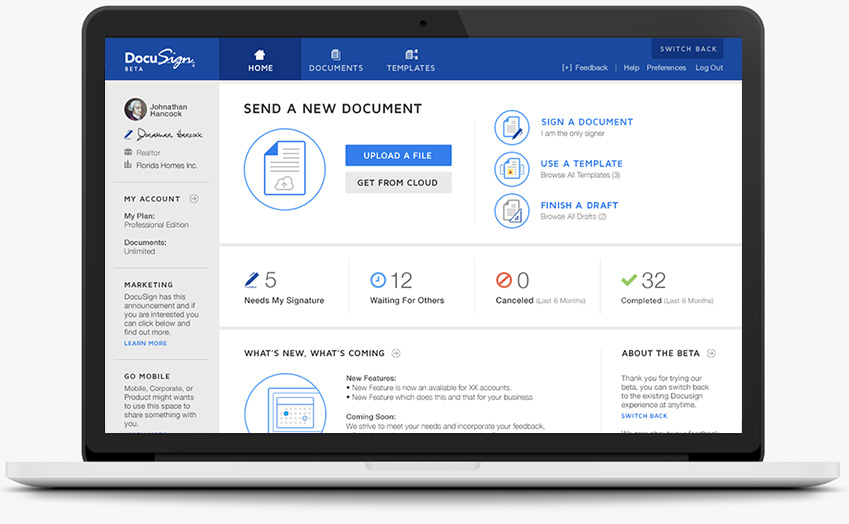The width and height of the screenshot is (849, 524).
Task: Click the Switch Back button in header
Action: point(688,49)
